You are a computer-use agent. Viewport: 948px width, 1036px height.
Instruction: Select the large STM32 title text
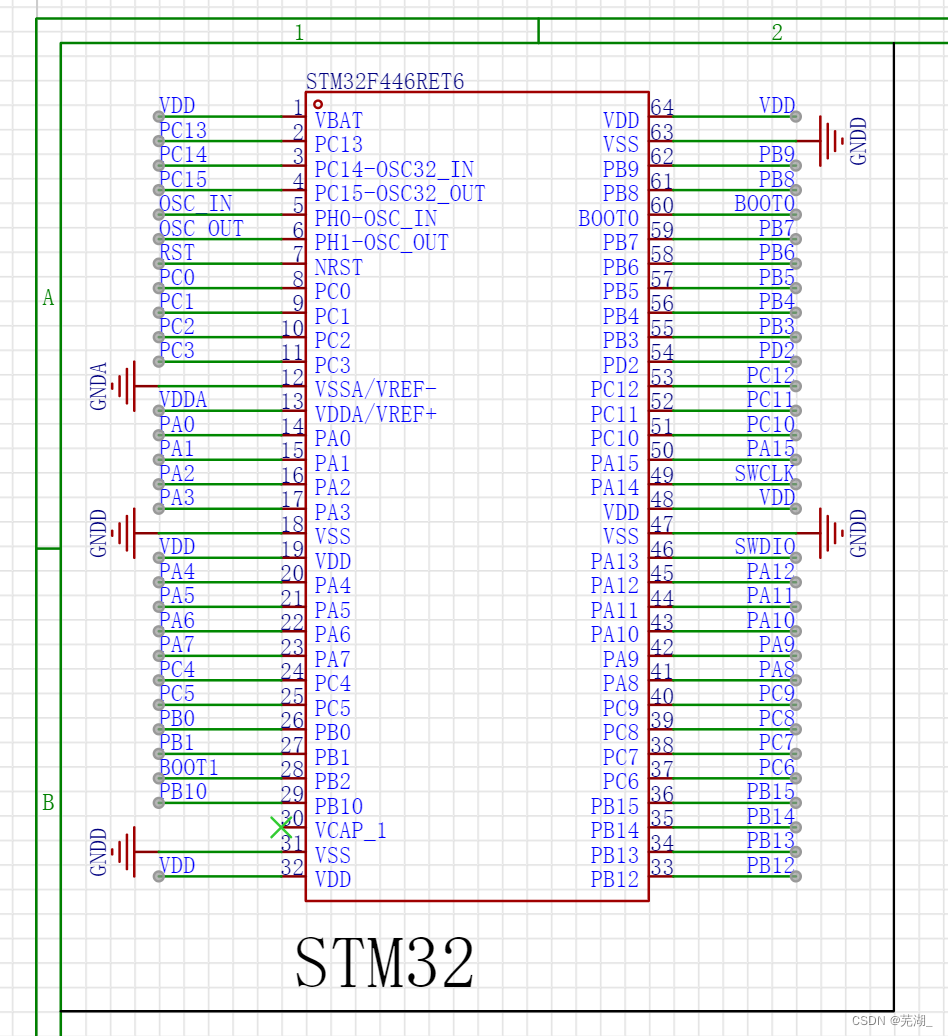coord(384,962)
